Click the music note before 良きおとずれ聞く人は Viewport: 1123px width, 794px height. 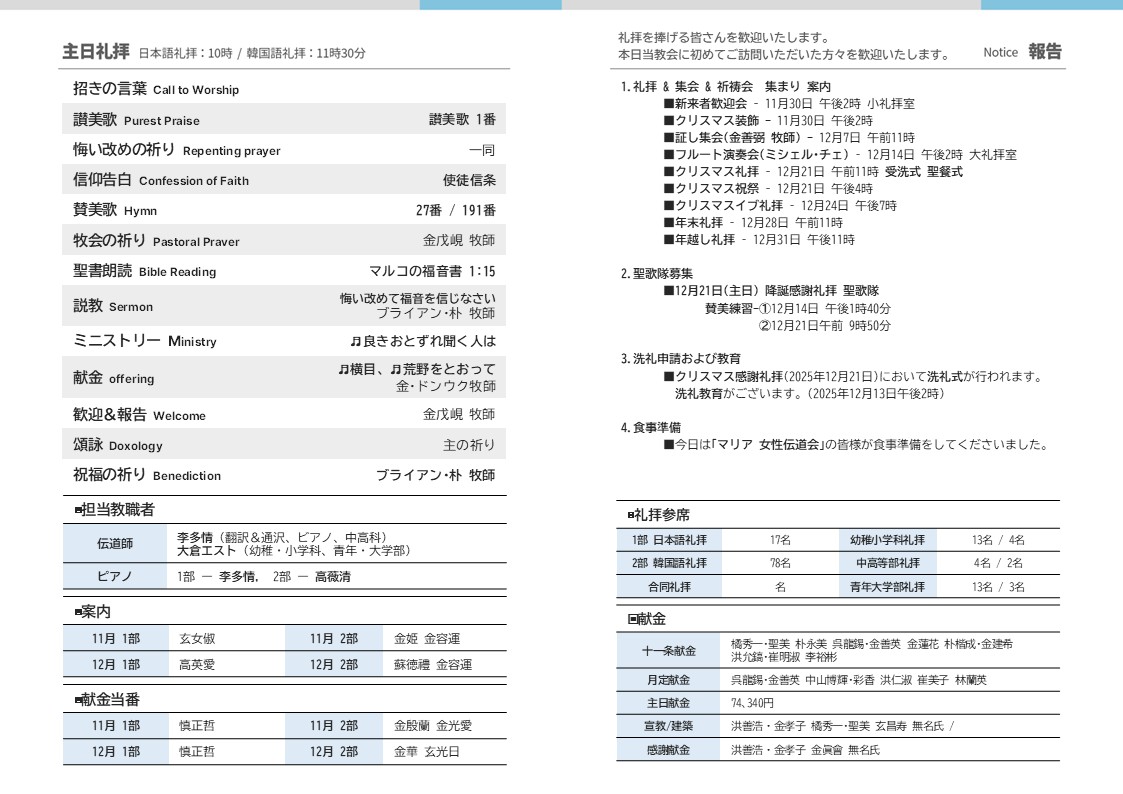click(355, 341)
